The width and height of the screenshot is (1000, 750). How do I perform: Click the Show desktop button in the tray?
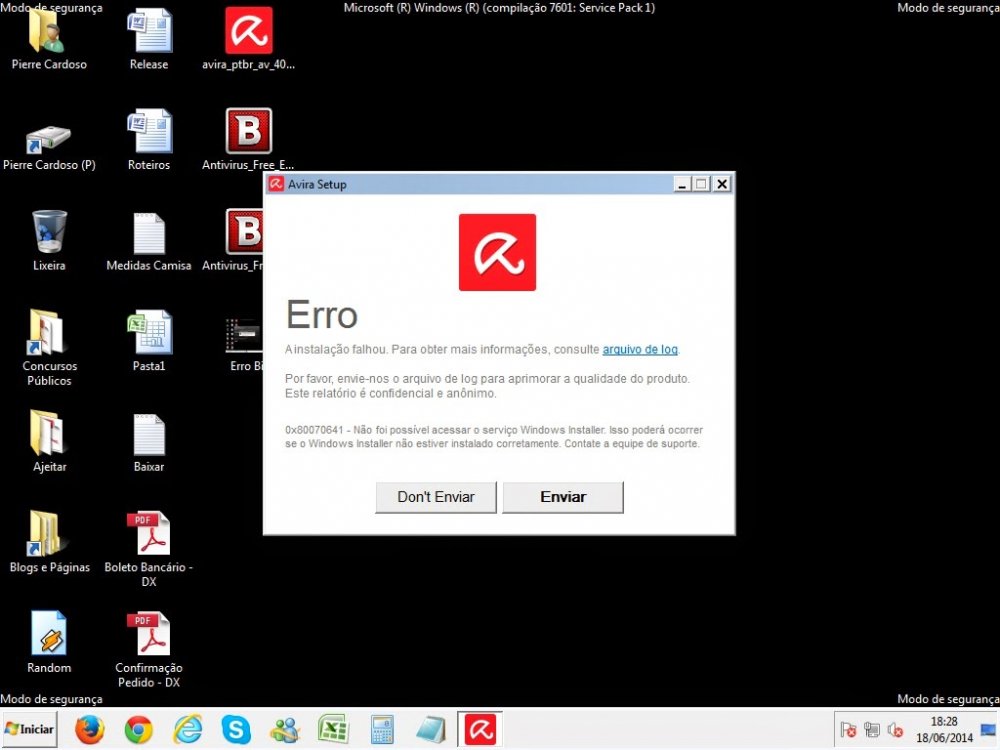990,730
